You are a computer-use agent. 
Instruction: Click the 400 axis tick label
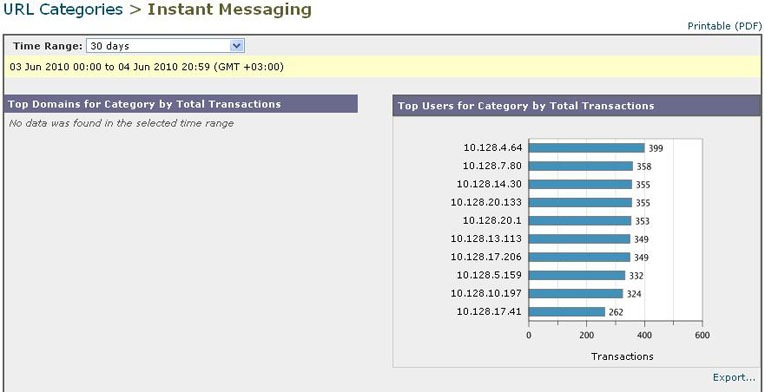pos(644,335)
